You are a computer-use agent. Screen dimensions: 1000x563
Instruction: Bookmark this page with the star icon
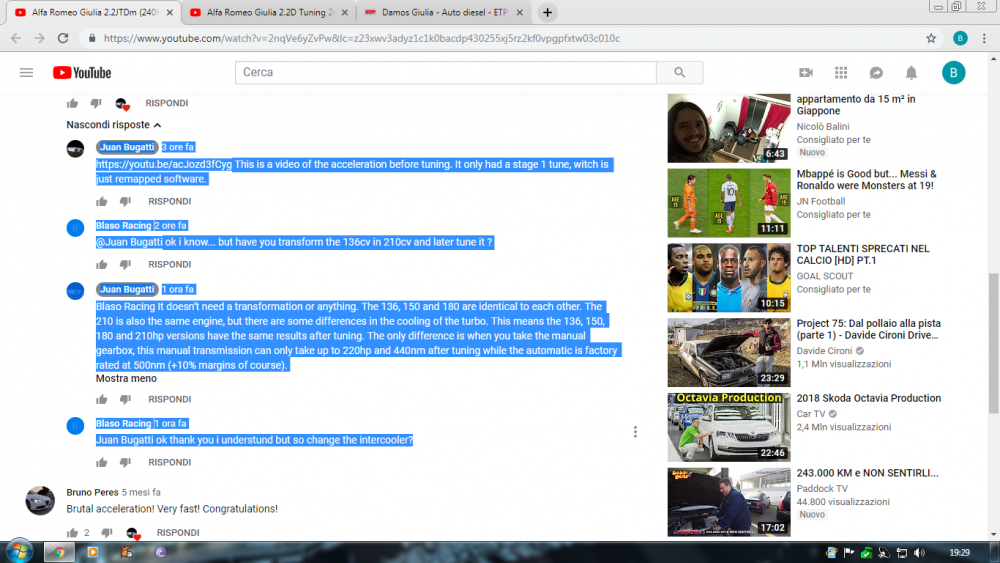931,38
